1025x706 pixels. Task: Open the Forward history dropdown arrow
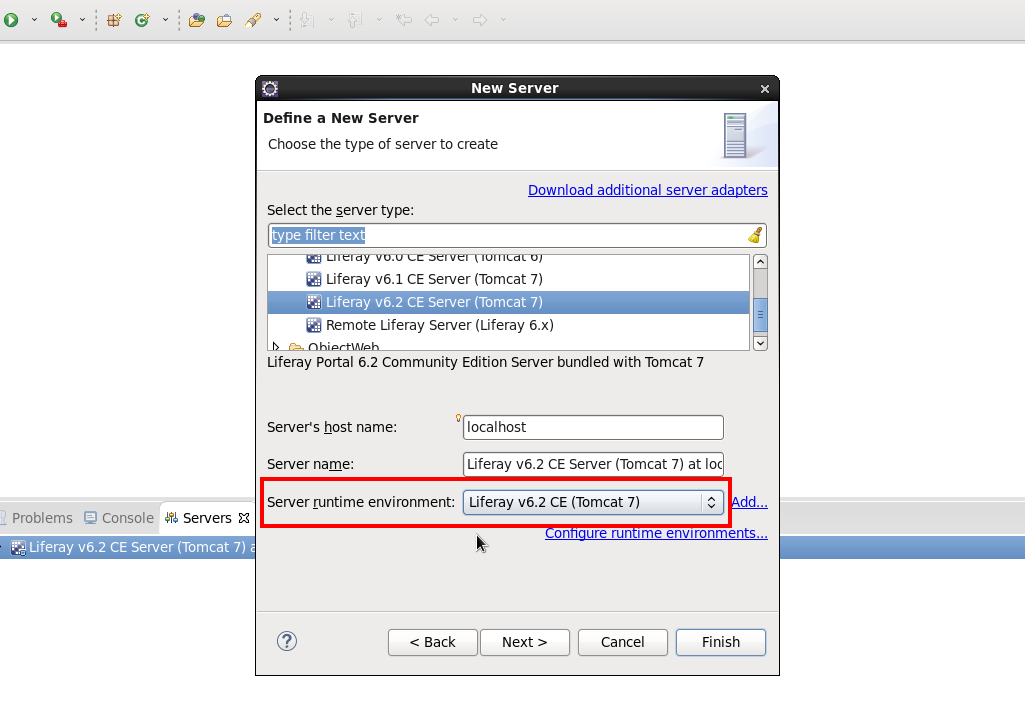[x=503, y=20]
